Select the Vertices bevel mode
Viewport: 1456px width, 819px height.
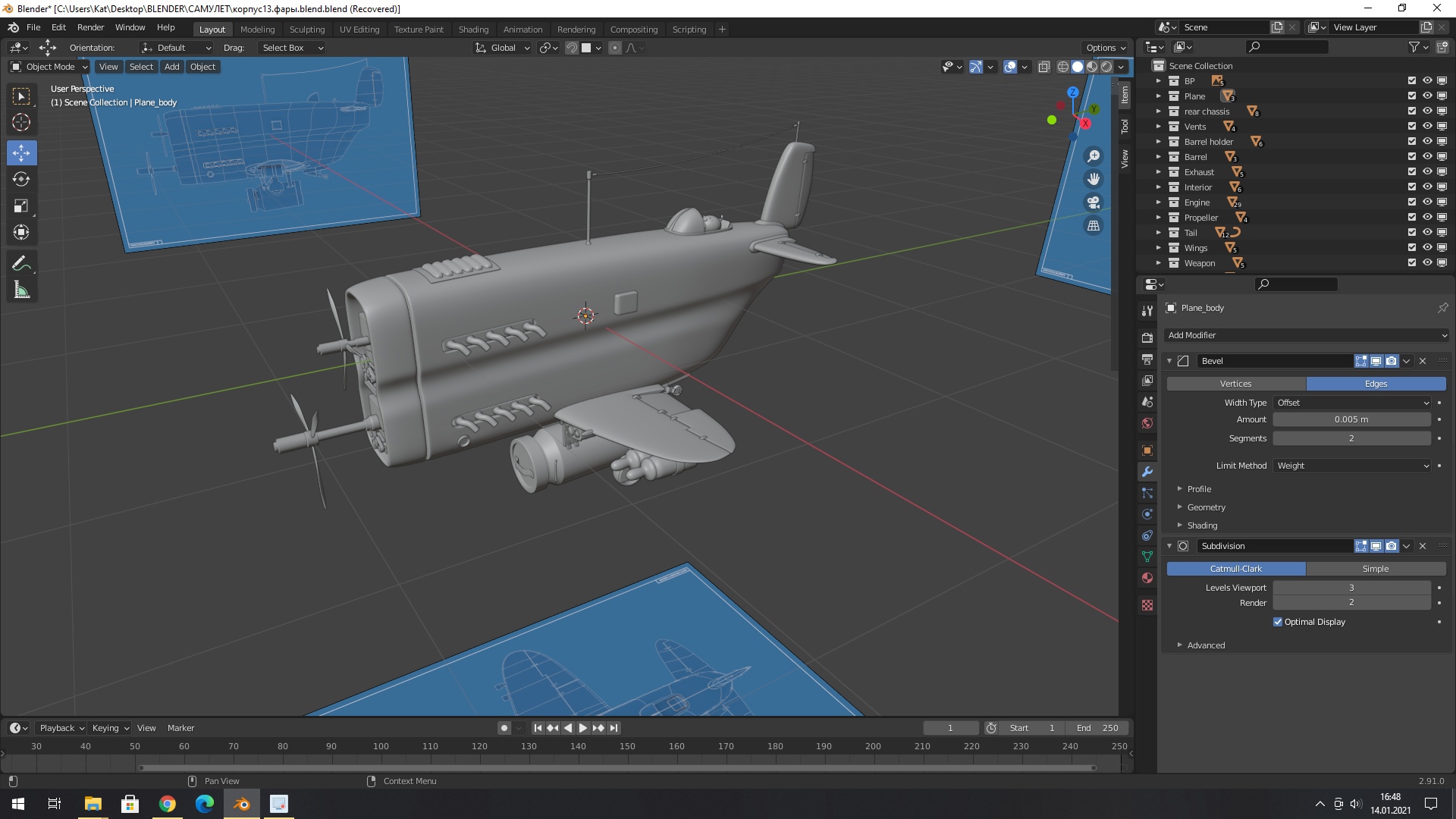pyautogui.click(x=1236, y=384)
